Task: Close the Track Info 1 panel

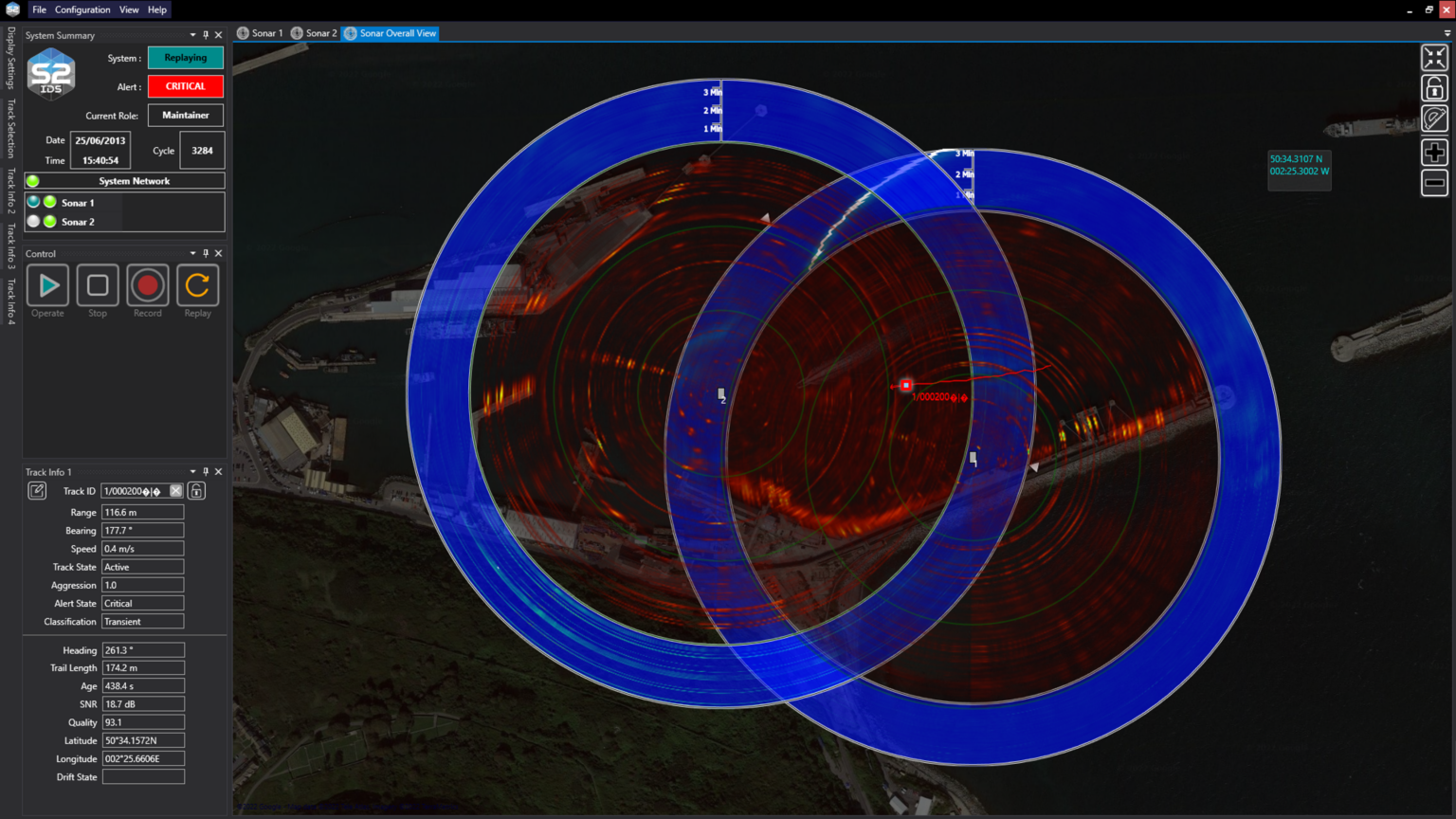Action: 219,471
